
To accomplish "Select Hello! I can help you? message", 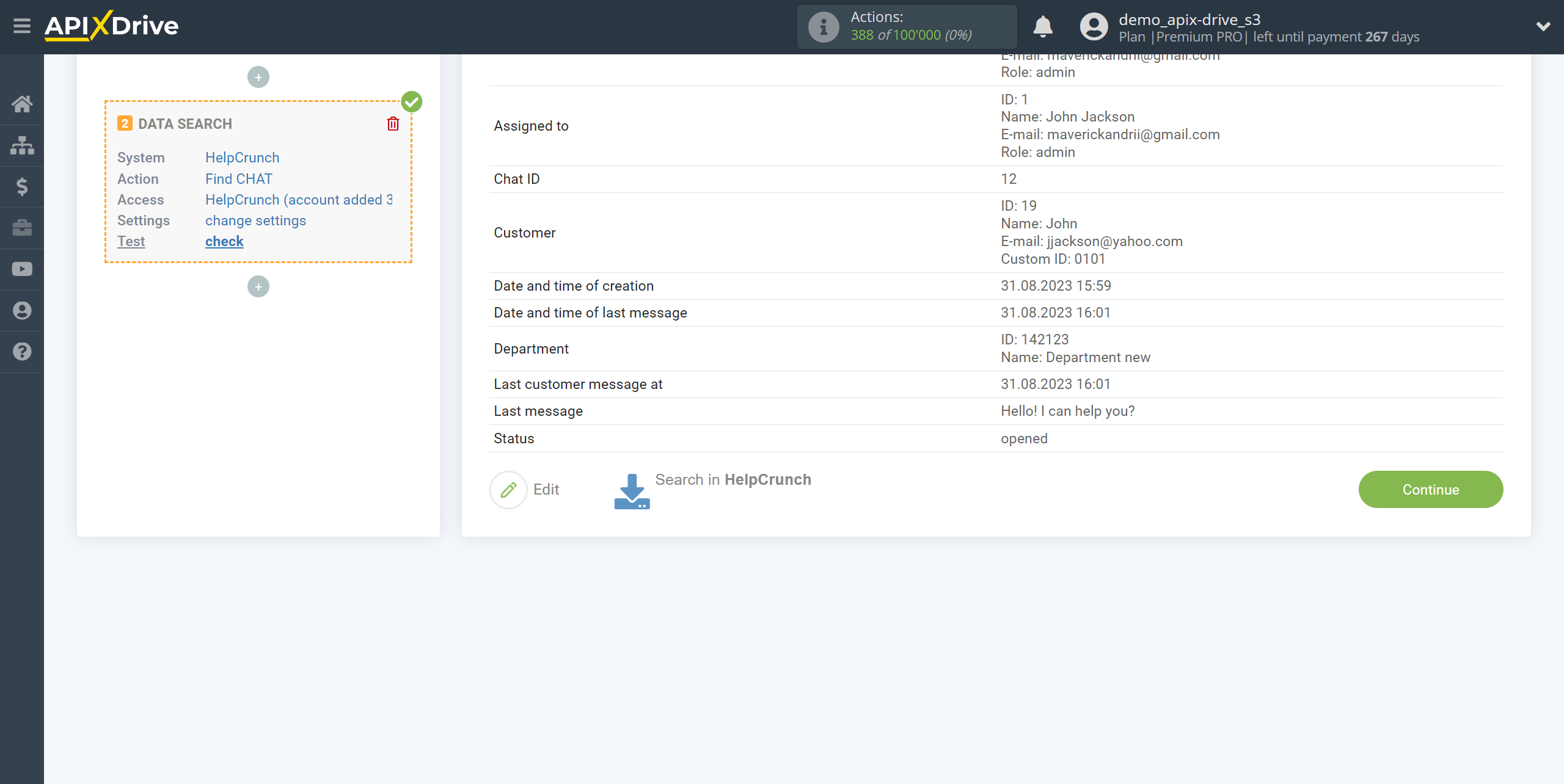I will [x=1067, y=411].
